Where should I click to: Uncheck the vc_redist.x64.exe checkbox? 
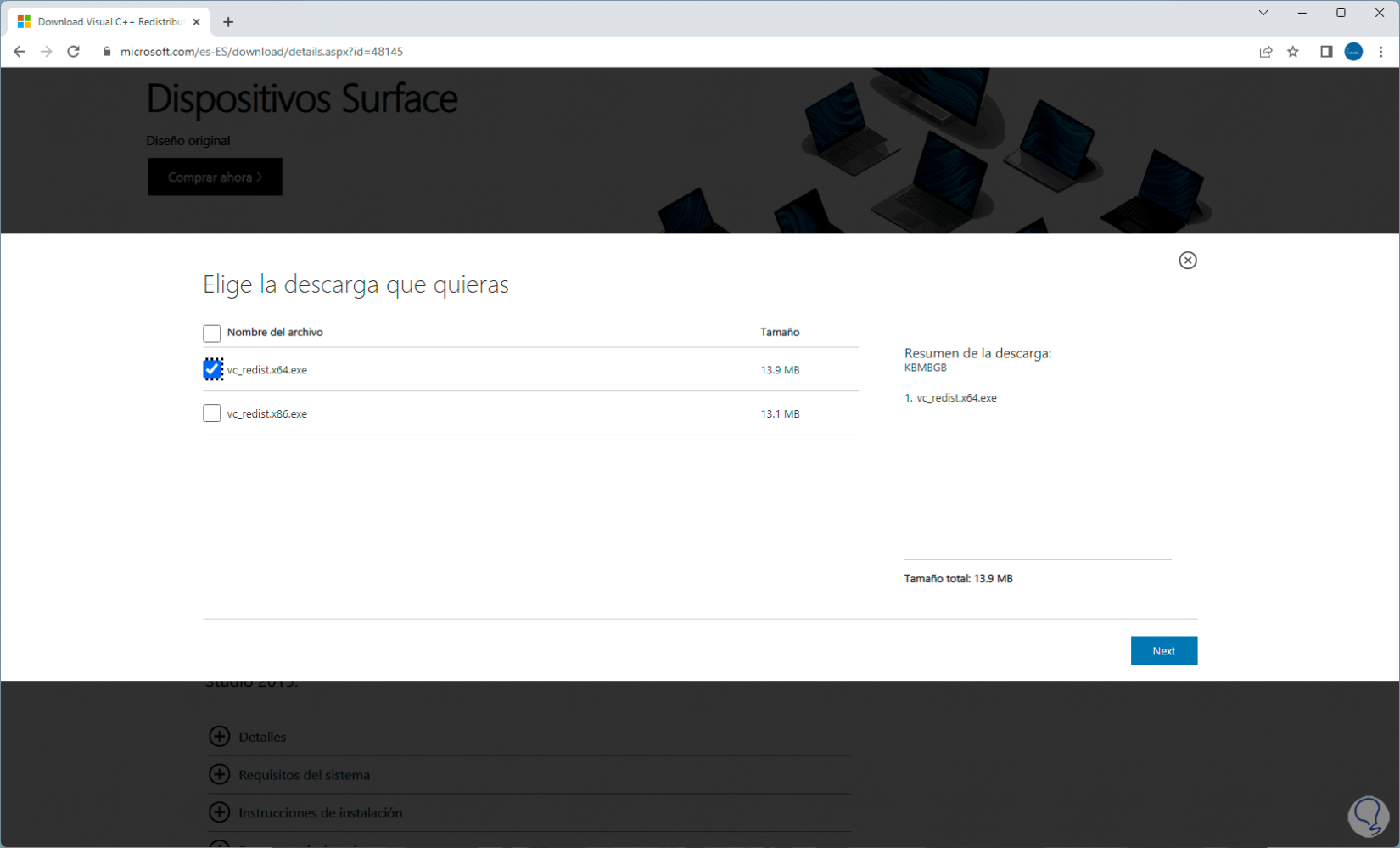pos(212,370)
